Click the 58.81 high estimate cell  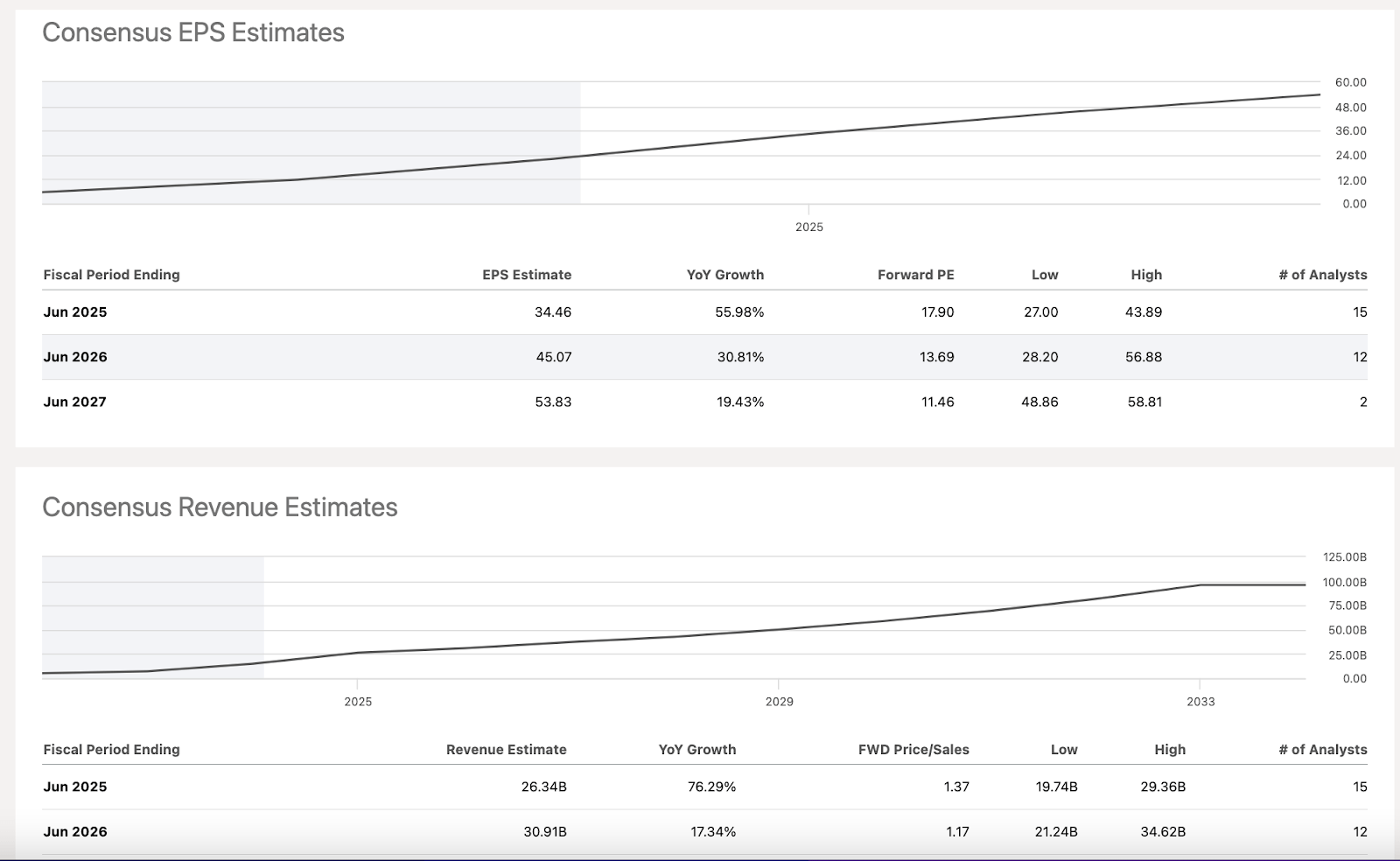pos(1144,402)
